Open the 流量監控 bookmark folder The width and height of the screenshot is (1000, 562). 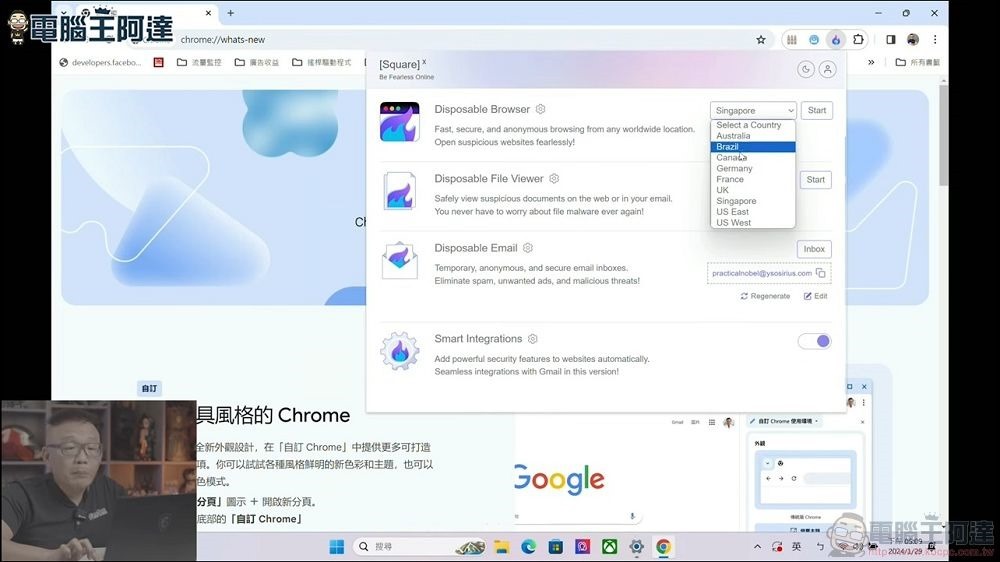point(199,63)
